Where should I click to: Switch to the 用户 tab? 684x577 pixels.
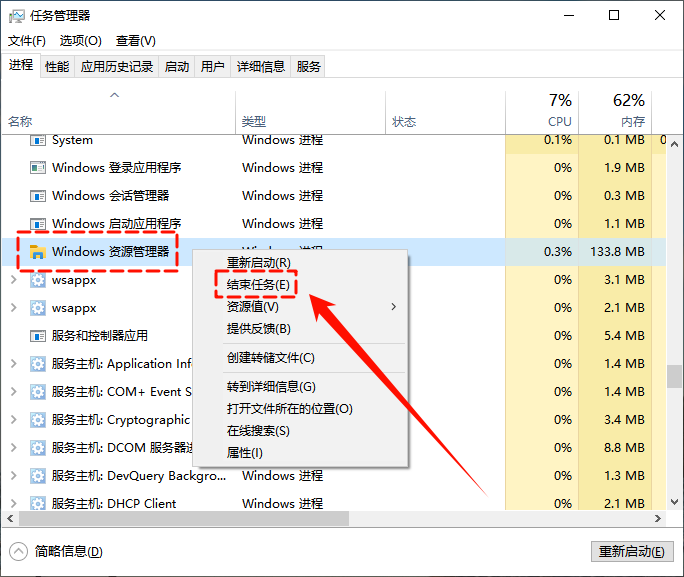(x=212, y=67)
